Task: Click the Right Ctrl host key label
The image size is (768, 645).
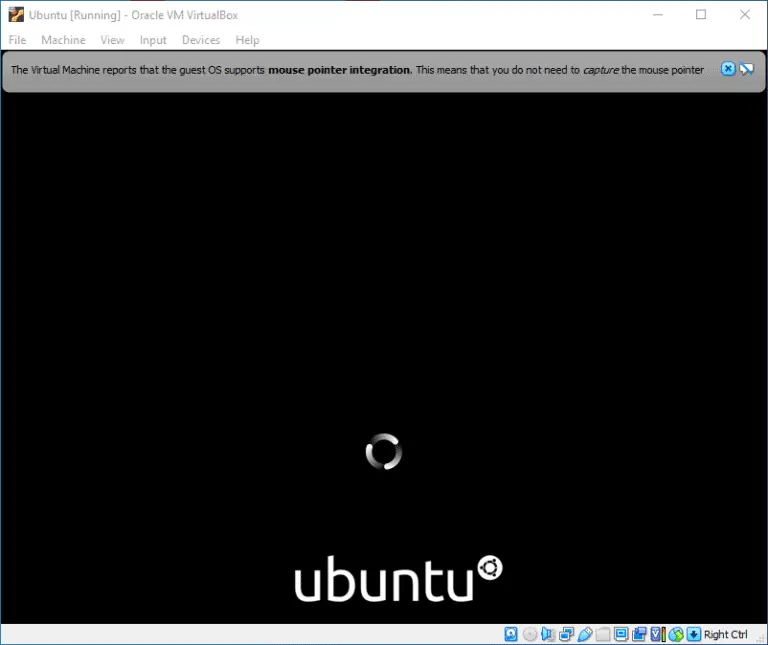Action: click(725, 634)
